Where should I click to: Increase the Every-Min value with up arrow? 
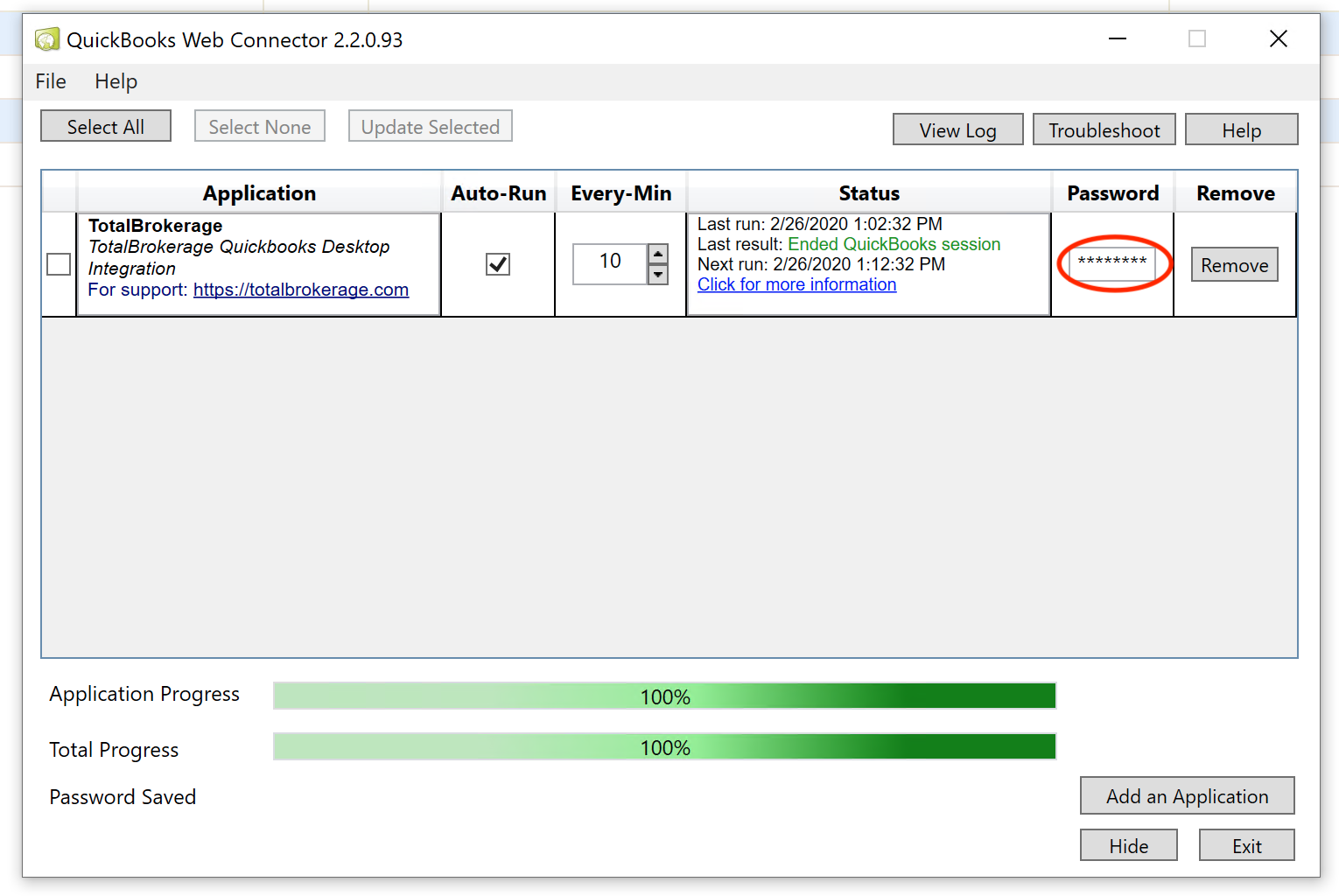coord(658,254)
